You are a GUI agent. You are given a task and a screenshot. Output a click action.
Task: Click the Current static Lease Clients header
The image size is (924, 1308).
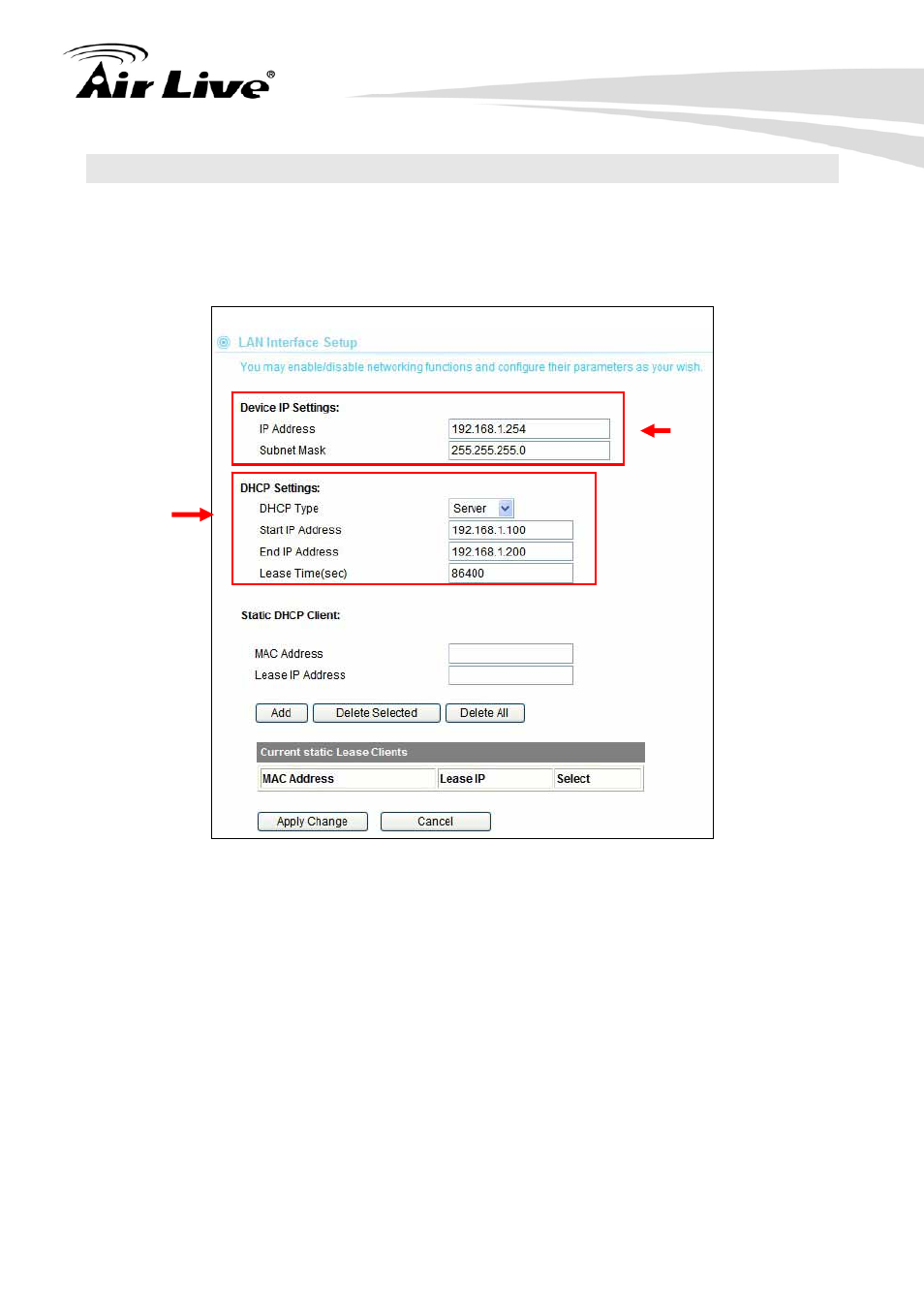point(450,752)
